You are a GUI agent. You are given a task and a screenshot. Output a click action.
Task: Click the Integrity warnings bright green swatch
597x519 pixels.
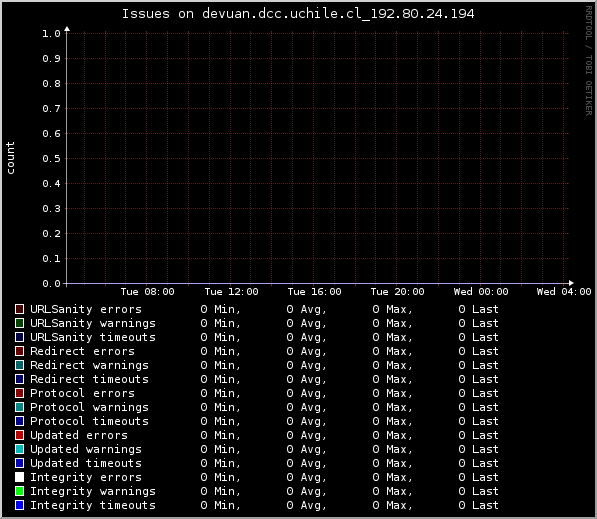coord(19,491)
